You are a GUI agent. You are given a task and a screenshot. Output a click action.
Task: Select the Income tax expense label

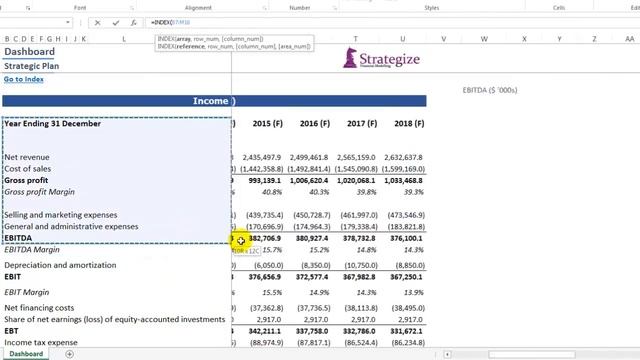pyautogui.click(x=41, y=342)
